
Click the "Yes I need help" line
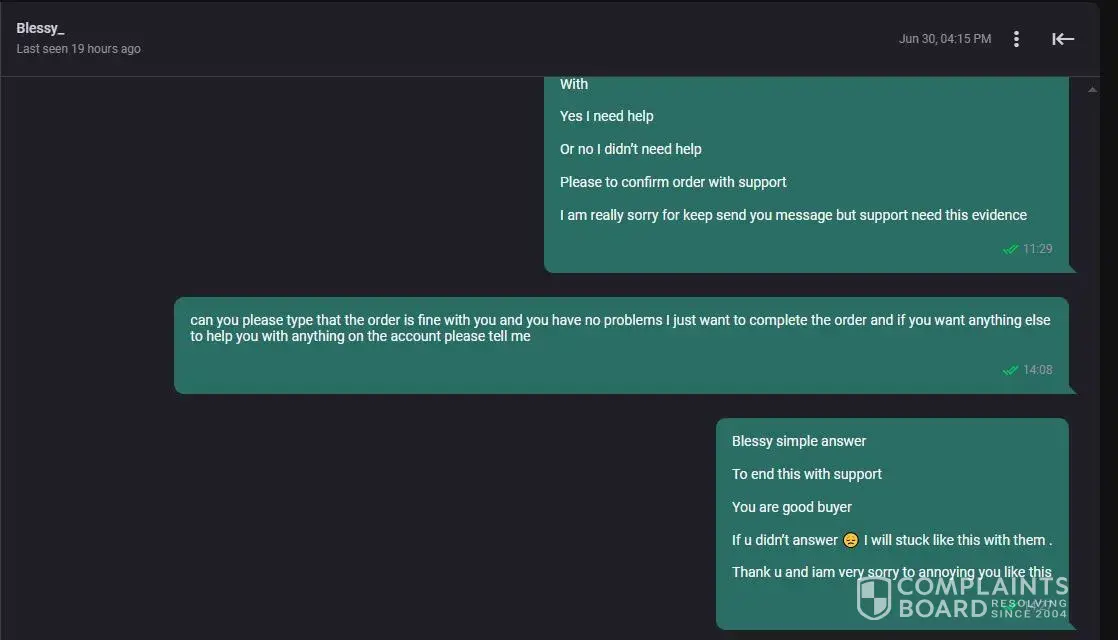(606, 116)
